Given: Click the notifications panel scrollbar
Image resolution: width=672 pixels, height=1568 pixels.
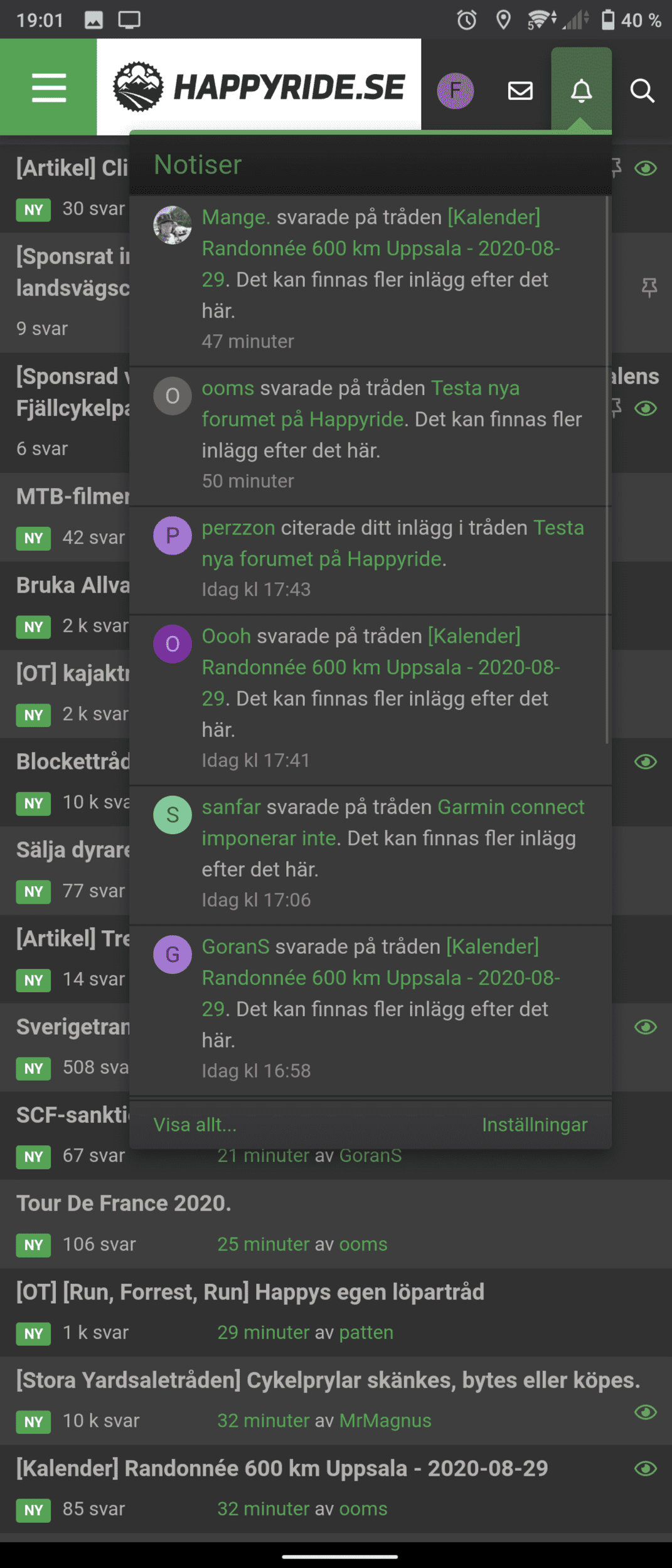Looking at the screenshot, I should (607, 470).
